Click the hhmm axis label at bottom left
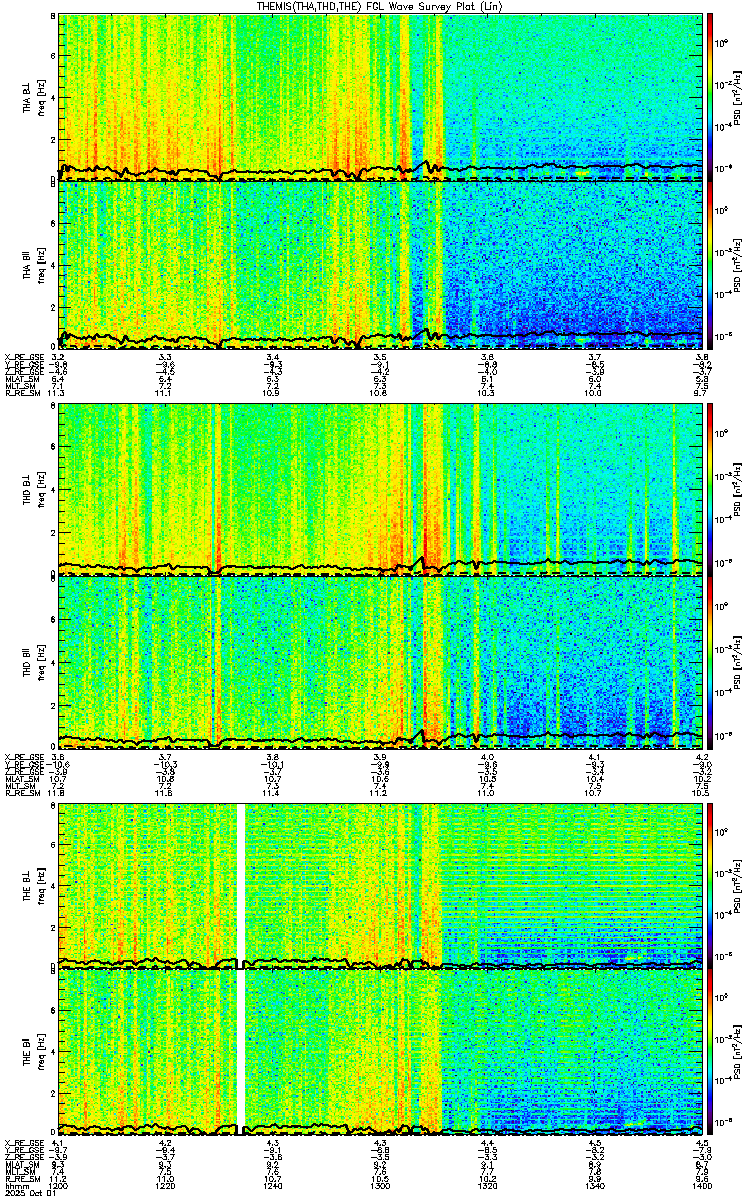This screenshot has height=1200, width=750. point(13,1186)
